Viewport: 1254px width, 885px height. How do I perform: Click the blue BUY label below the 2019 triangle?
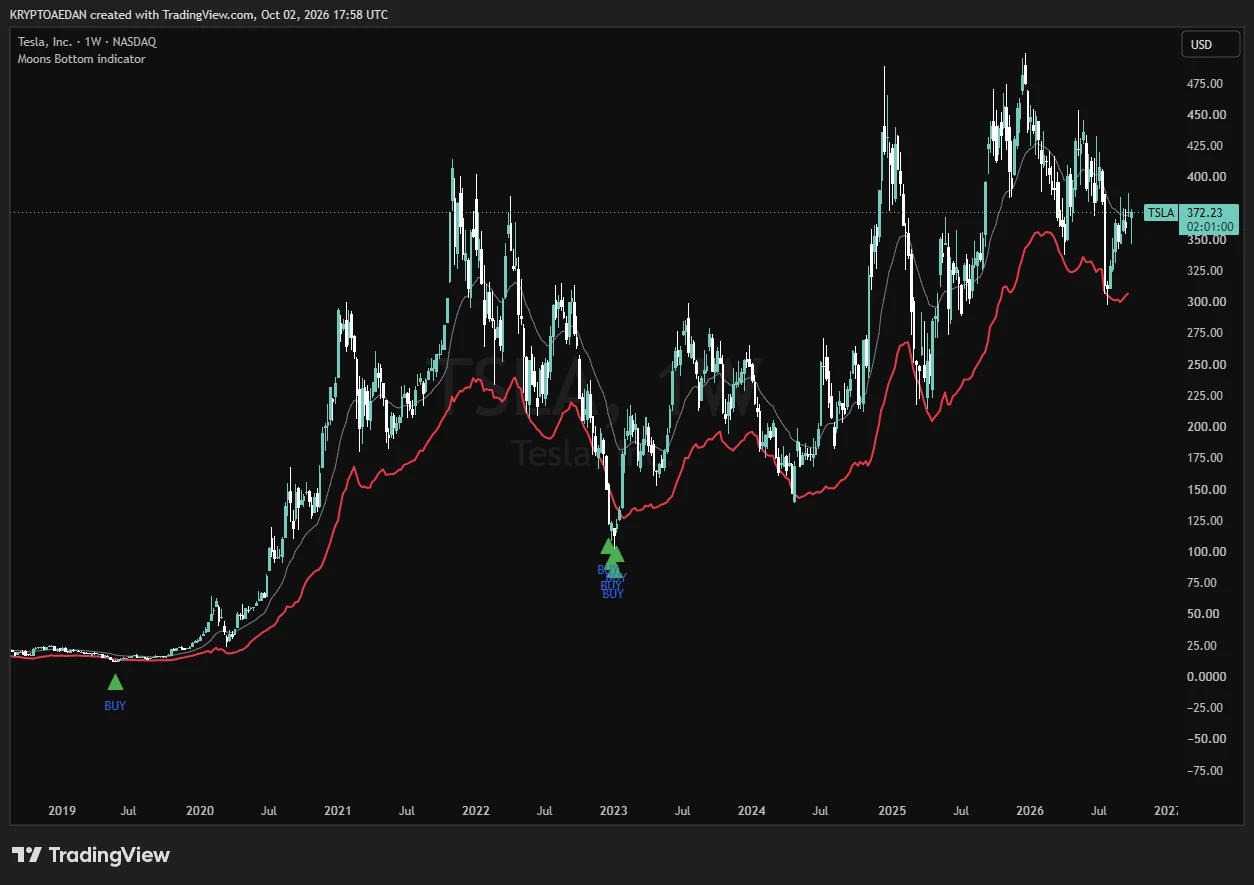(x=115, y=705)
